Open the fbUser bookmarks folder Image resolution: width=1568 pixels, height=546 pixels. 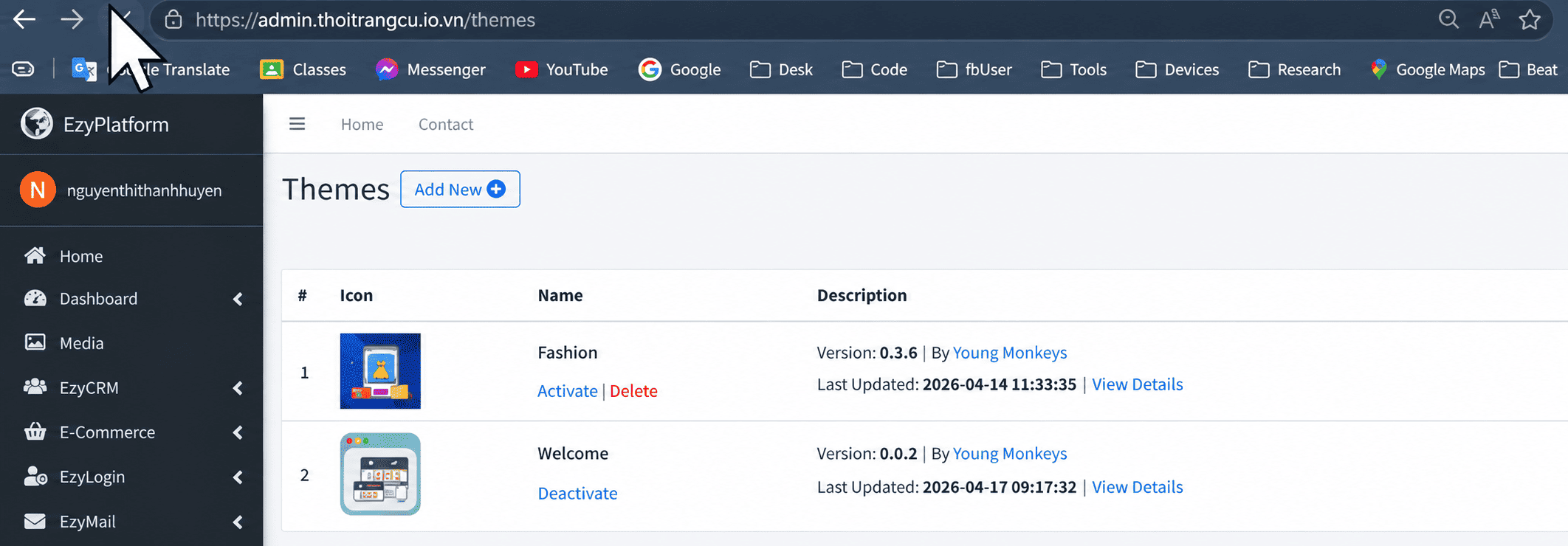(x=974, y=69)
